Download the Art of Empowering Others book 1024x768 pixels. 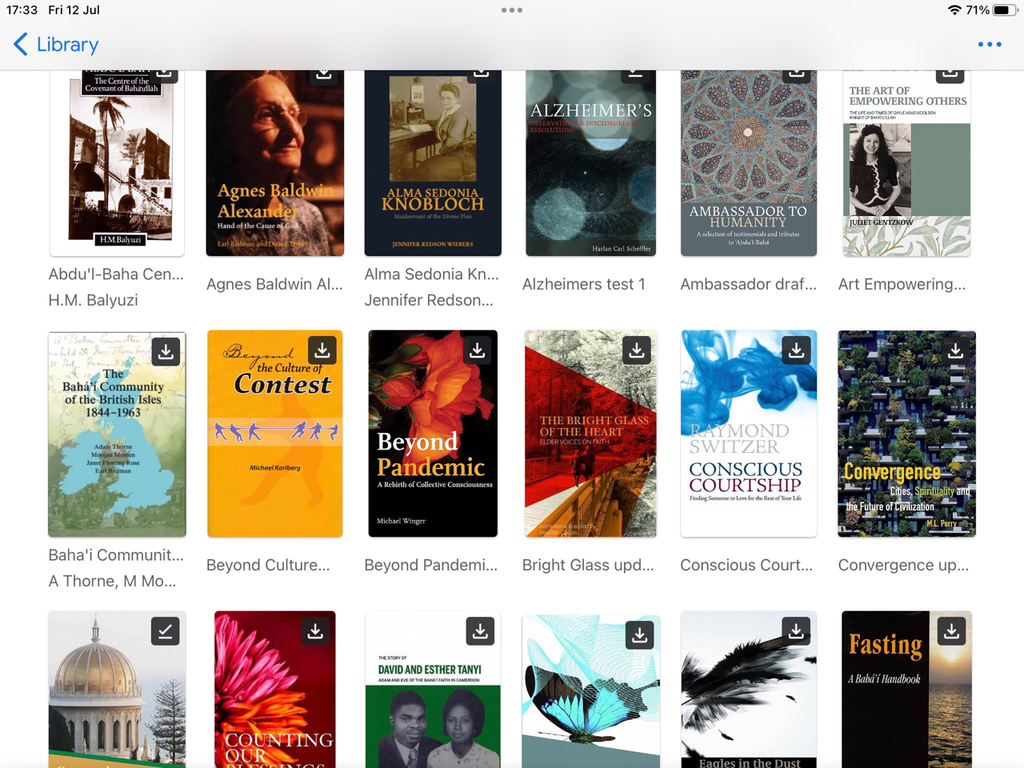[950, 74]
